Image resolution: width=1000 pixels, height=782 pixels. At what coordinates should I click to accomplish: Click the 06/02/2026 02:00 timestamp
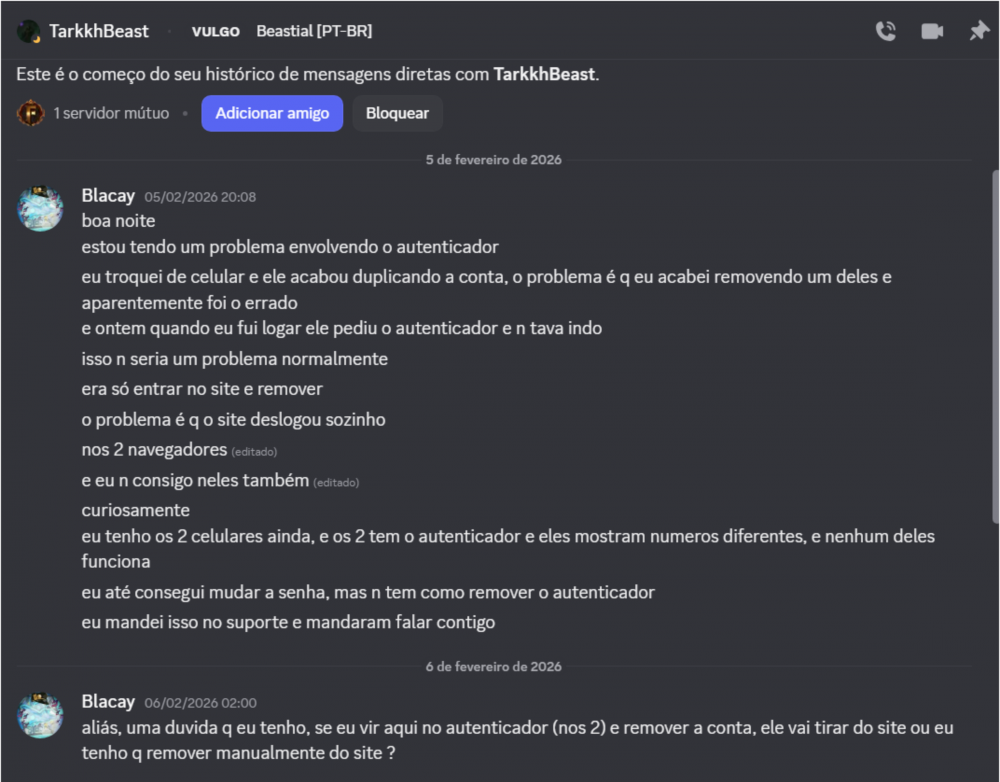pyautogui.click(x=200, y=703)
